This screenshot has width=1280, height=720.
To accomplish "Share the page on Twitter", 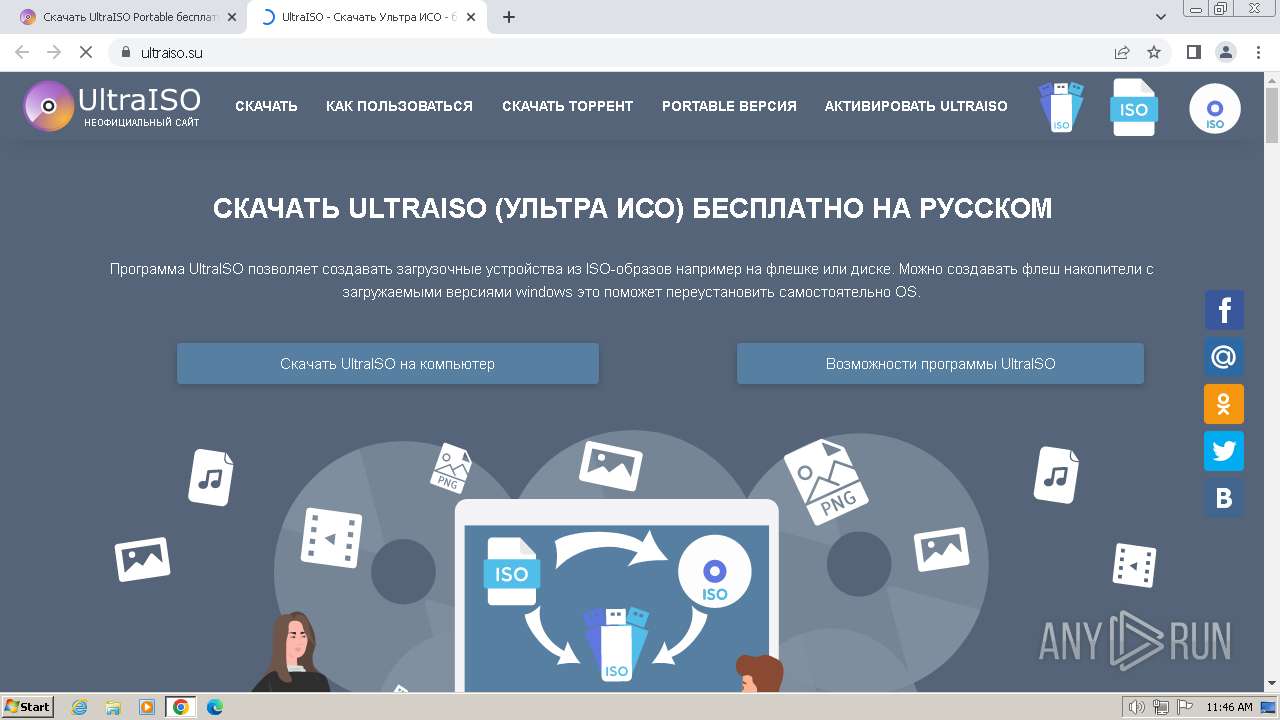I will [1224, 451].
